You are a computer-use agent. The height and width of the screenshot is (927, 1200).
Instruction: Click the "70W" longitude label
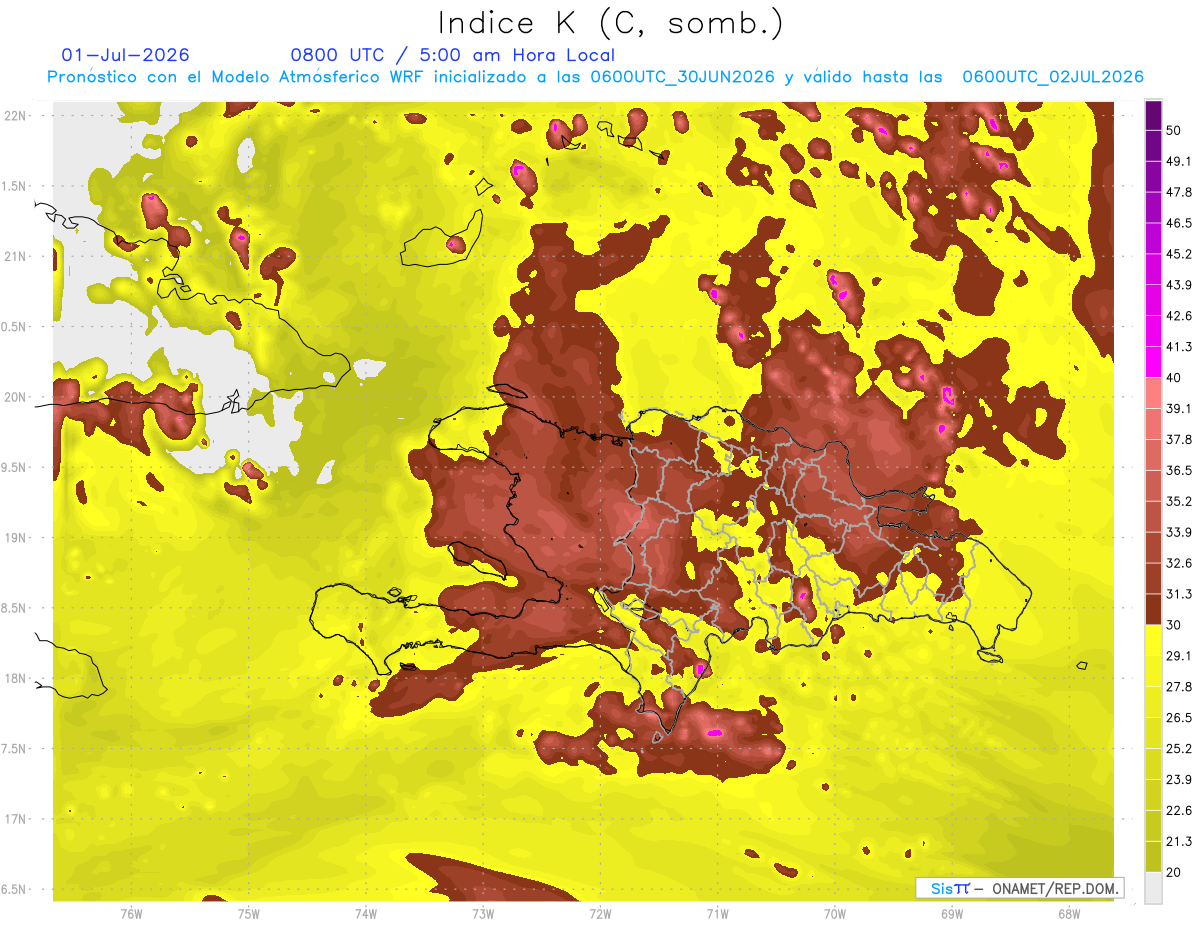[x=835, y=913]
